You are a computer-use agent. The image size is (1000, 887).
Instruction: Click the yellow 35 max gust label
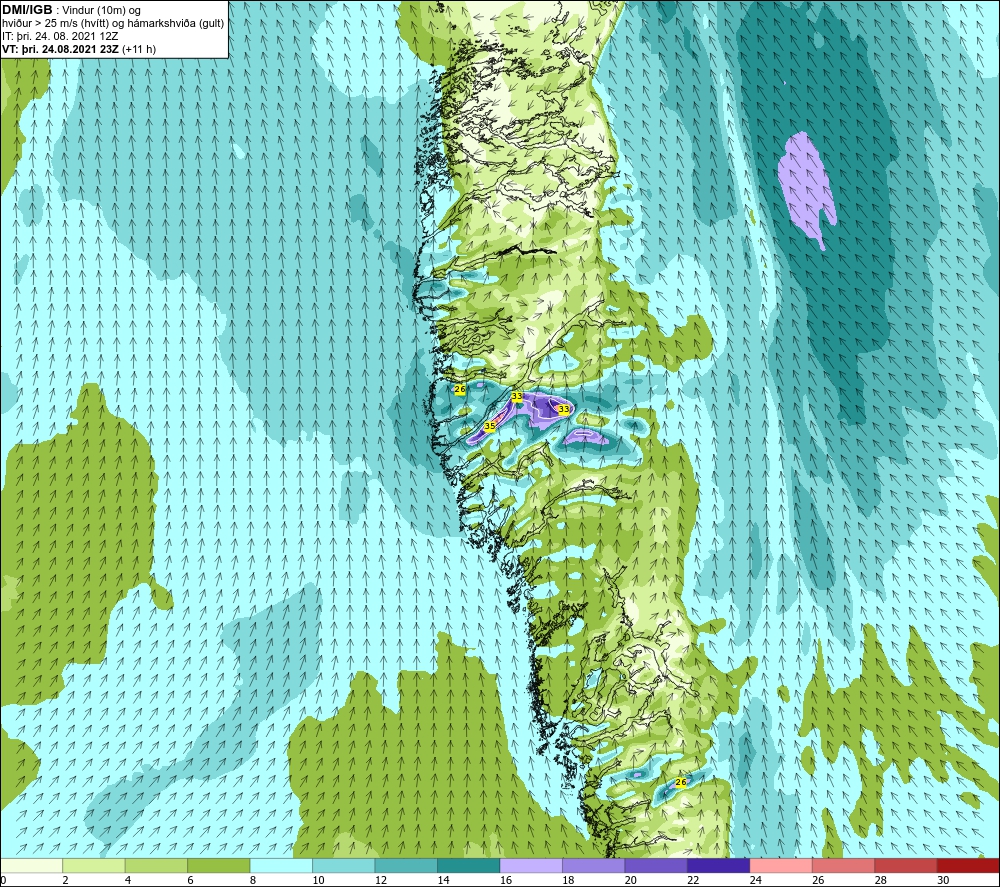[x=490, y=426]
